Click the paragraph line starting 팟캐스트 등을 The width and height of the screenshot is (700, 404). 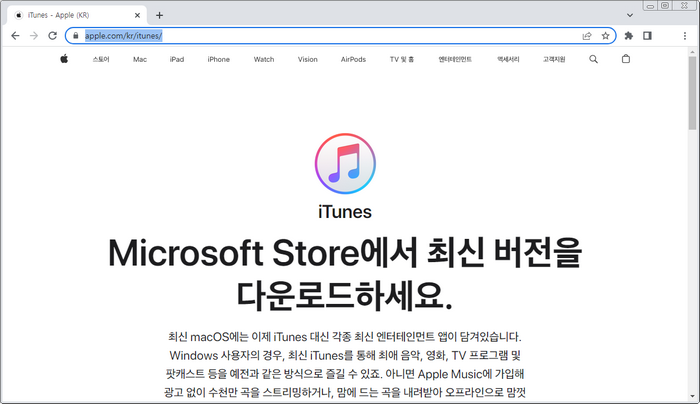click(x=345, y=374)
